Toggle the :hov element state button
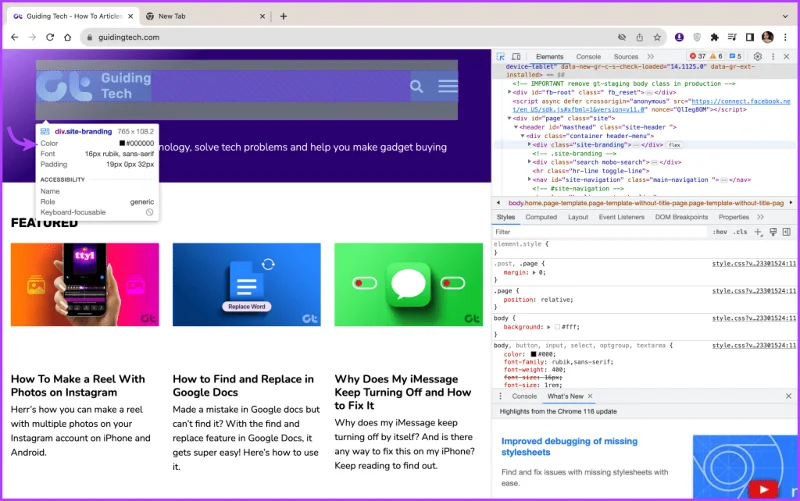 tap(720, 232)
